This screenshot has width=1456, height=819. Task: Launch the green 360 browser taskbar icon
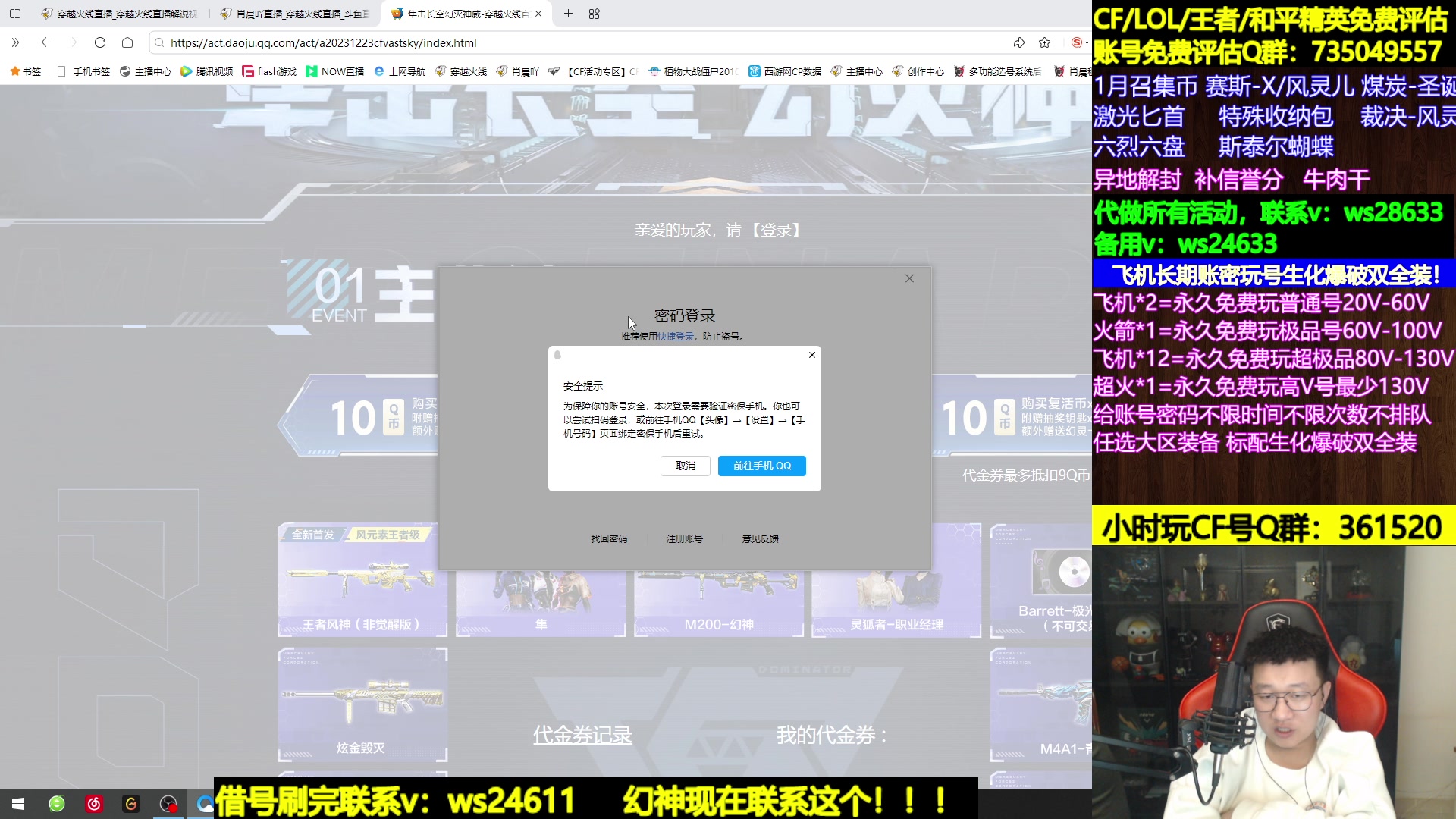click(57, 804)
